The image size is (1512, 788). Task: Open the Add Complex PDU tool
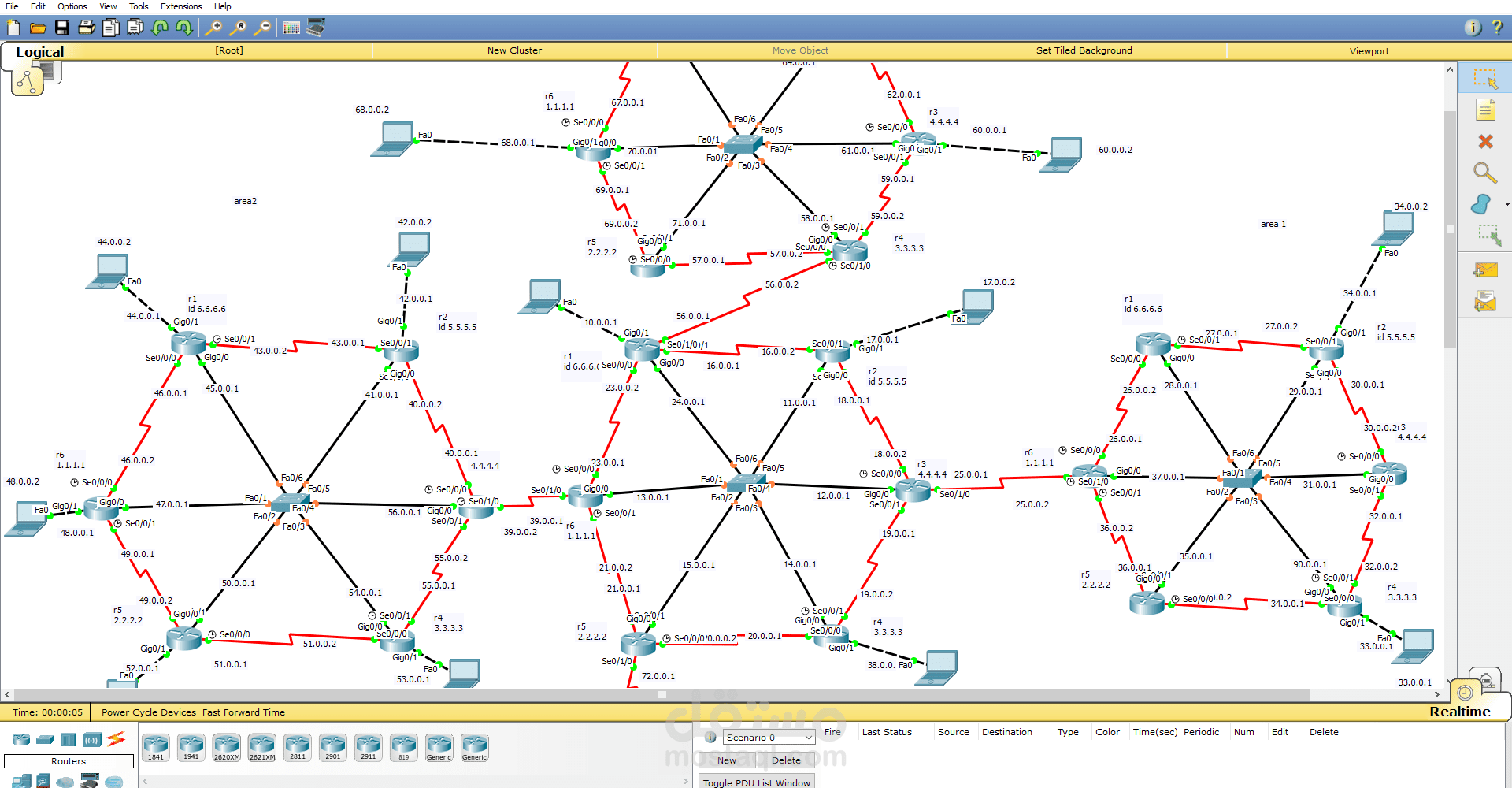click(1486, 301)
